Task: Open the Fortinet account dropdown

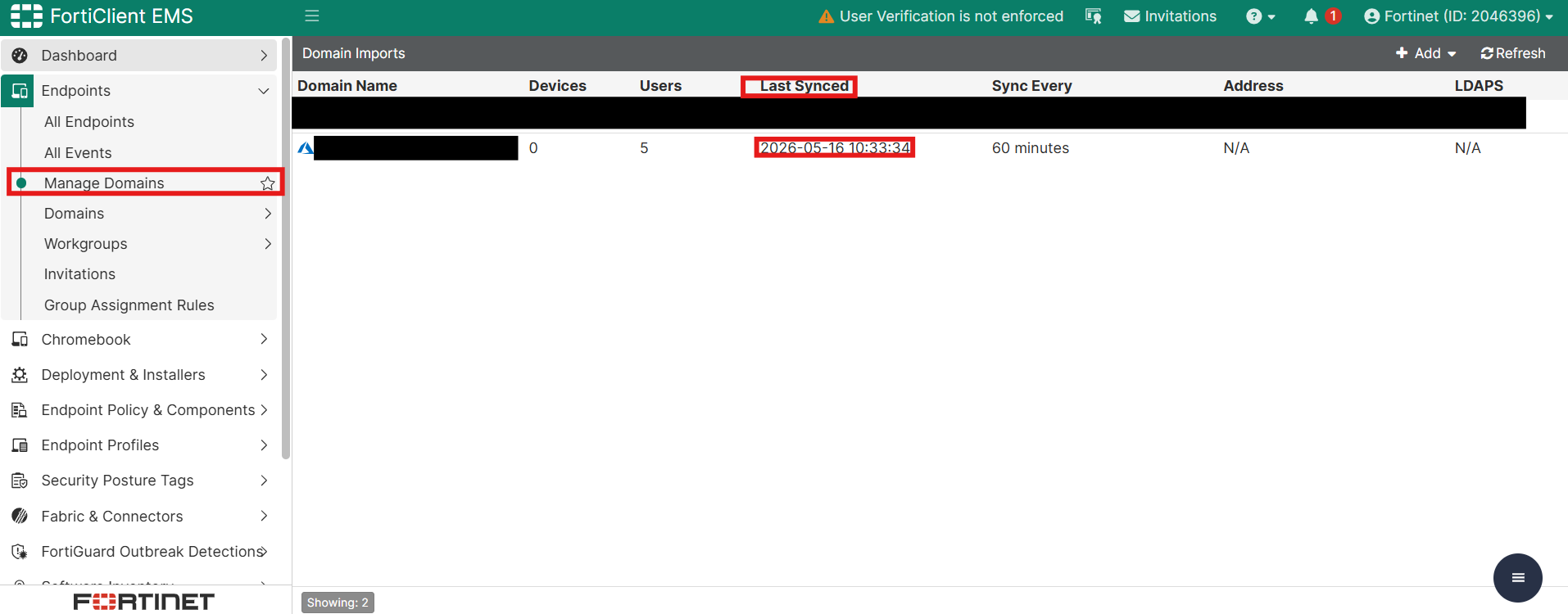Action: click(1458, 16)
